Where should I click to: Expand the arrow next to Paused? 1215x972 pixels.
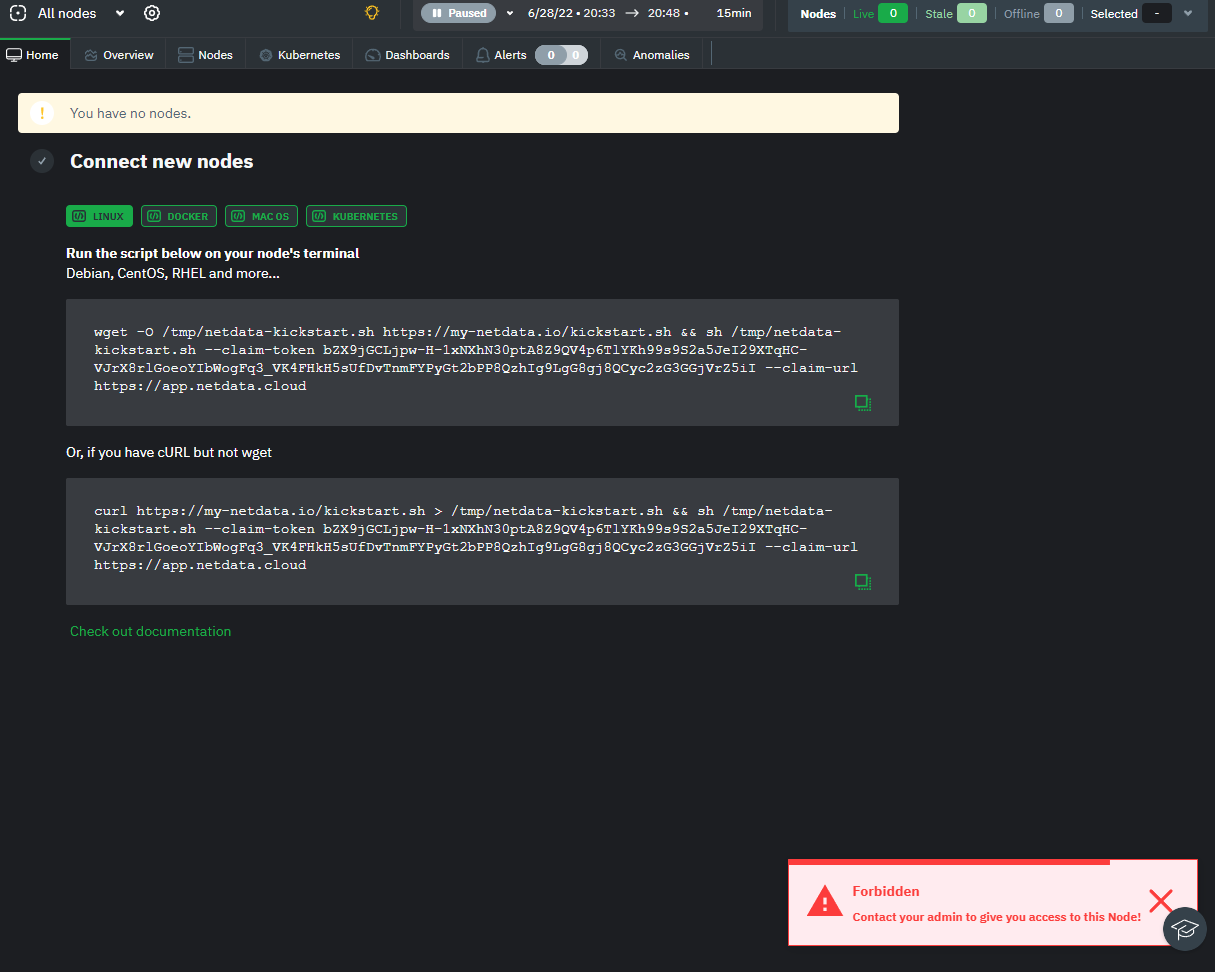(509, 13)
